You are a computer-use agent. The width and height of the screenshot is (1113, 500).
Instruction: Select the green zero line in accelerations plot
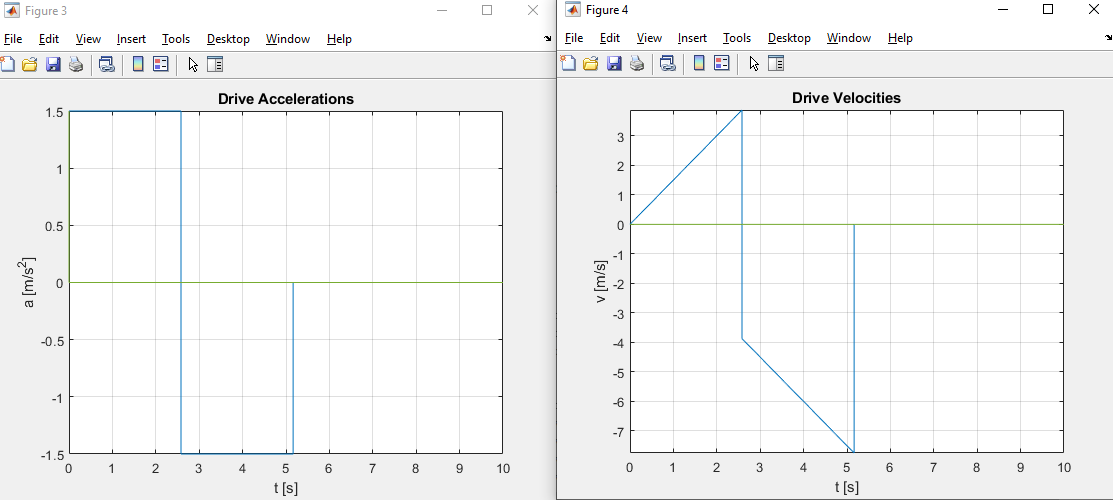click(x=400, y=283)
